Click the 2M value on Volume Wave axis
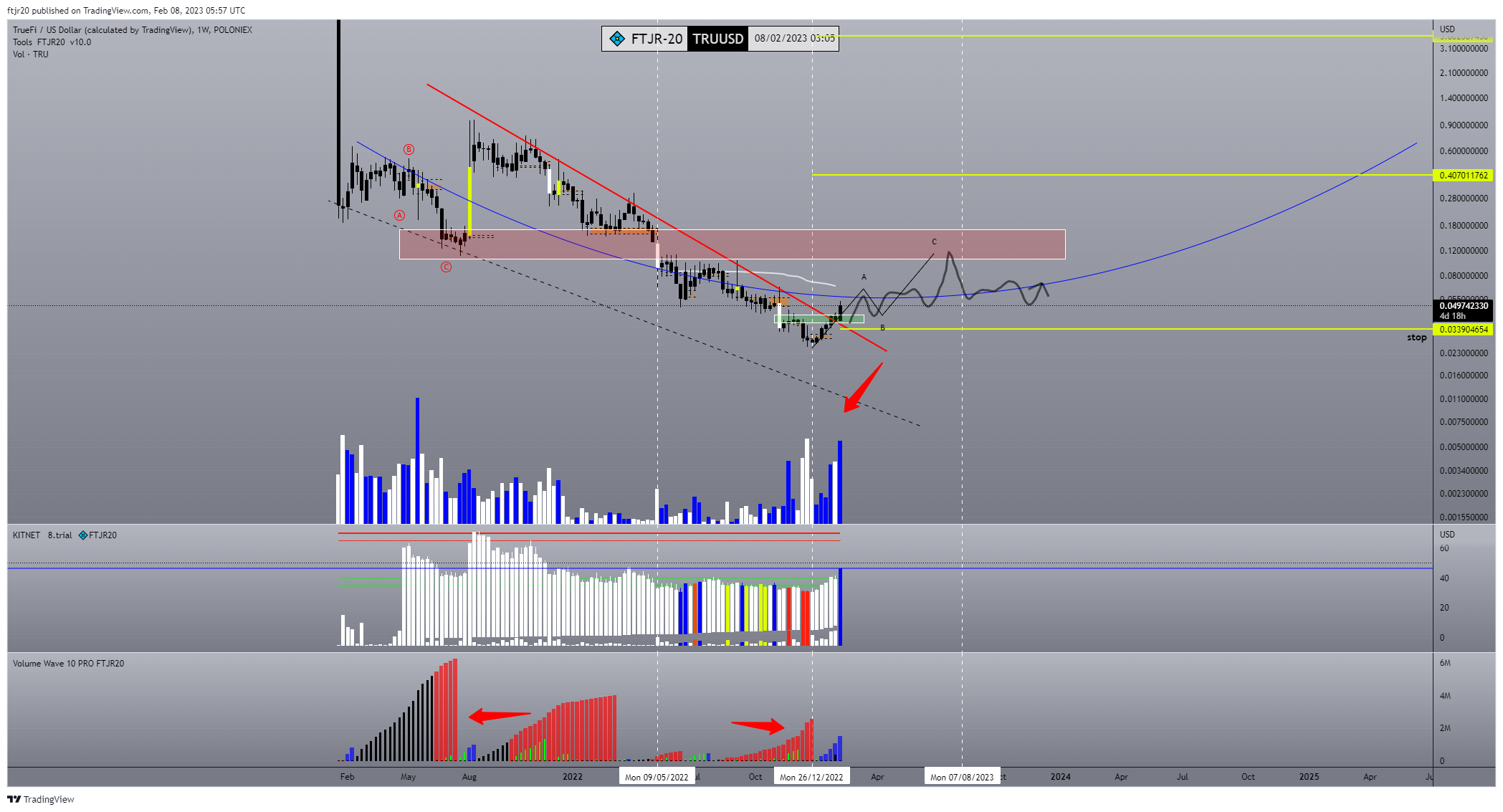Image resolution: width=1503 pixels, height=812 pixels. [1445, 728]
